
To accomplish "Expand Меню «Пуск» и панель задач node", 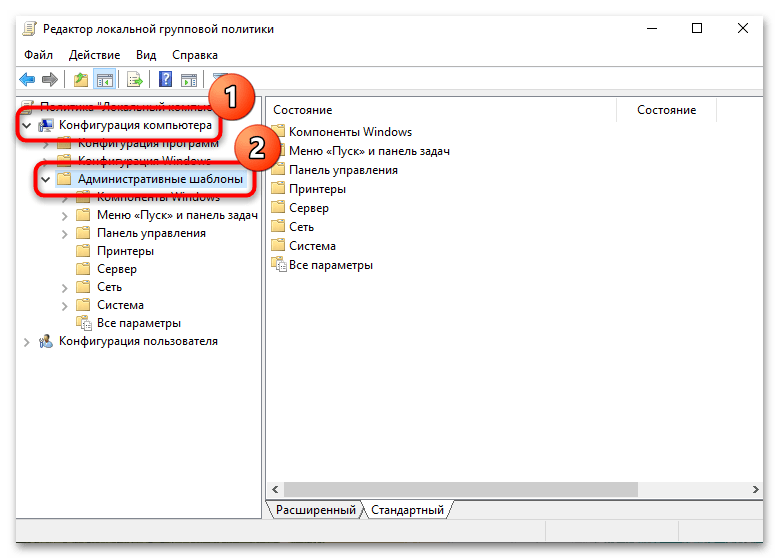I will (65, 216).
